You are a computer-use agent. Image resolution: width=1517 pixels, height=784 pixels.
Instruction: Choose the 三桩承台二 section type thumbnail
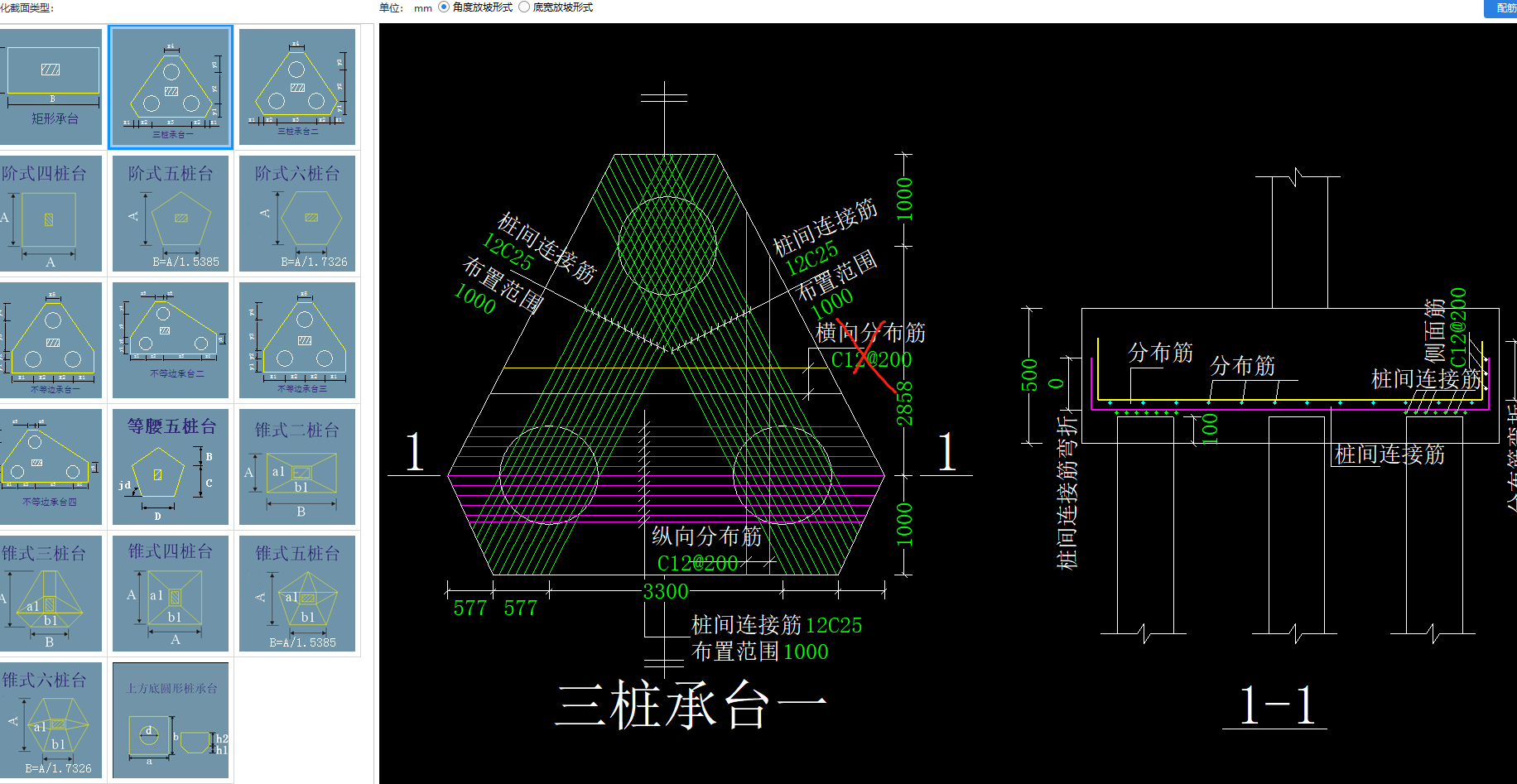click(x=297, y=87)
